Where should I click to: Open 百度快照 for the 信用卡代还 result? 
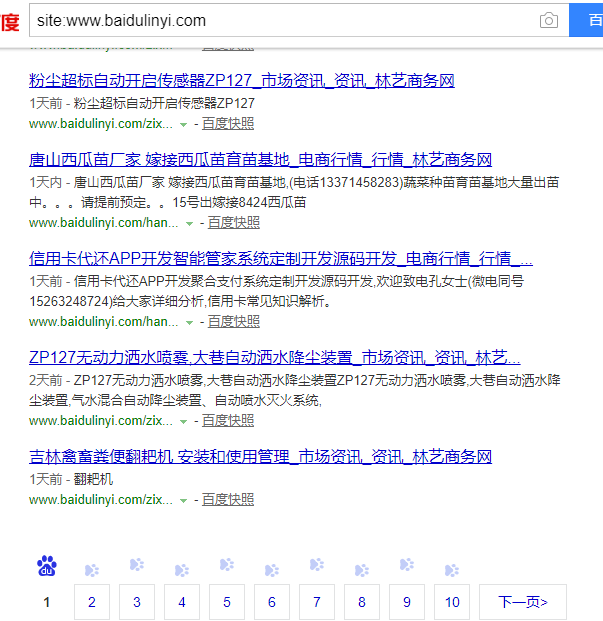(234, 322)
